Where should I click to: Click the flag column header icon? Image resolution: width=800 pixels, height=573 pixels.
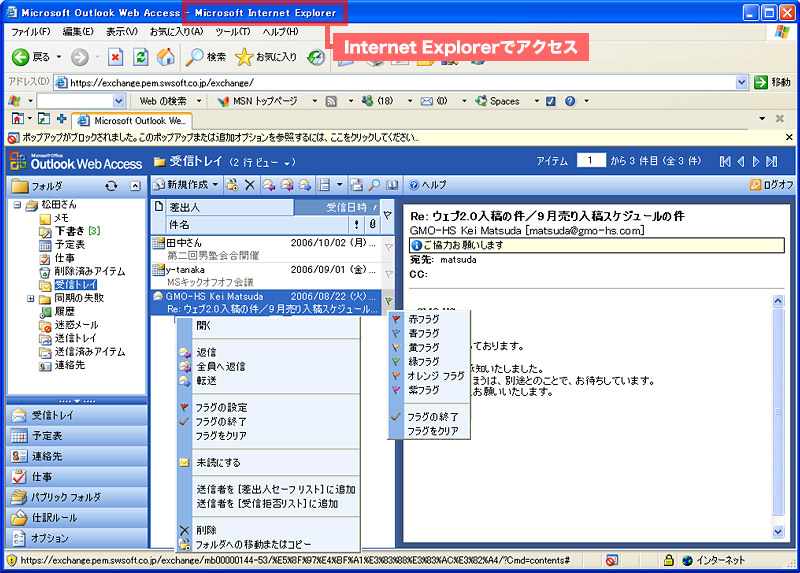coord(388,215)
